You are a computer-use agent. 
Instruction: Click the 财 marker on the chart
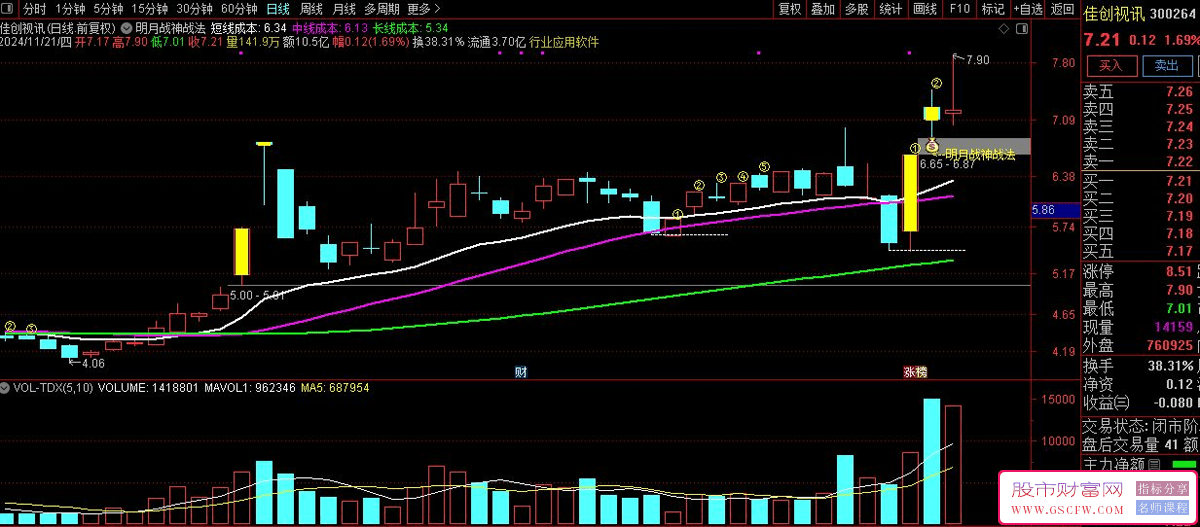click(521, 372)
